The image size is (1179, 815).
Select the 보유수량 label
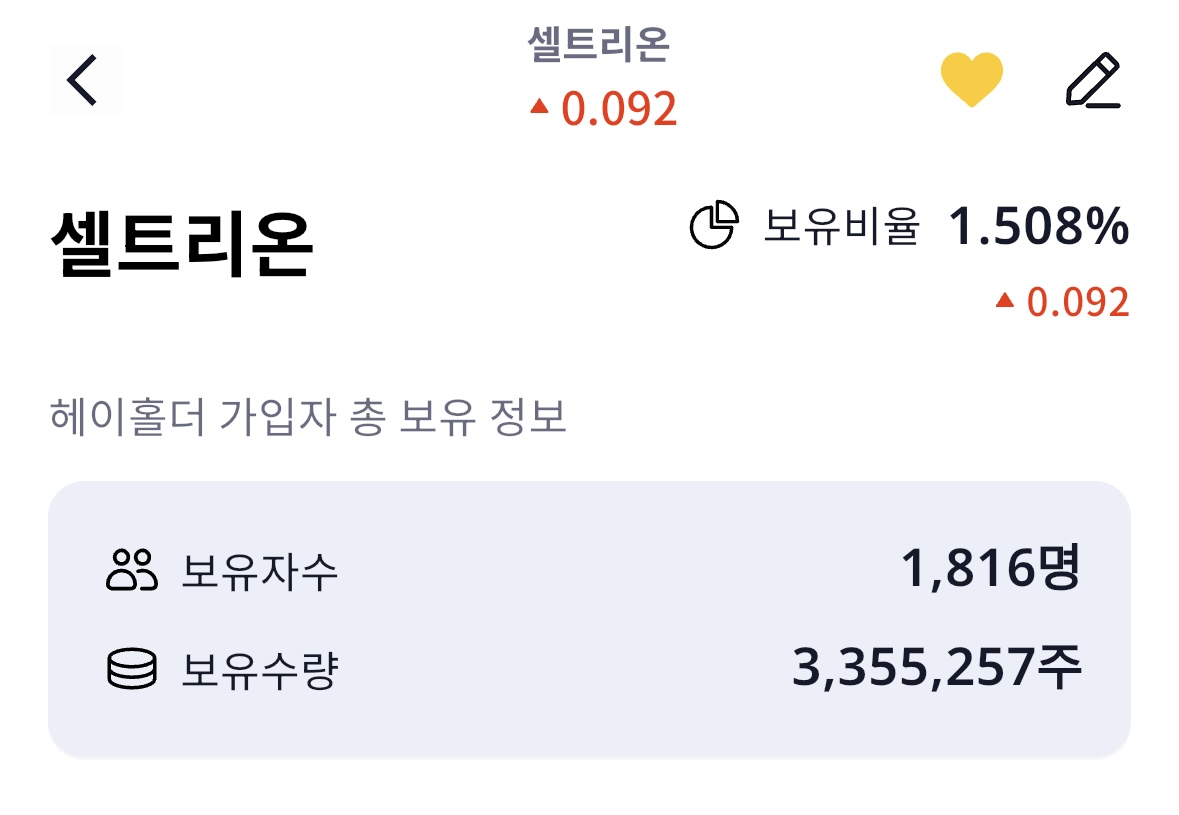(x=259, y=671)
